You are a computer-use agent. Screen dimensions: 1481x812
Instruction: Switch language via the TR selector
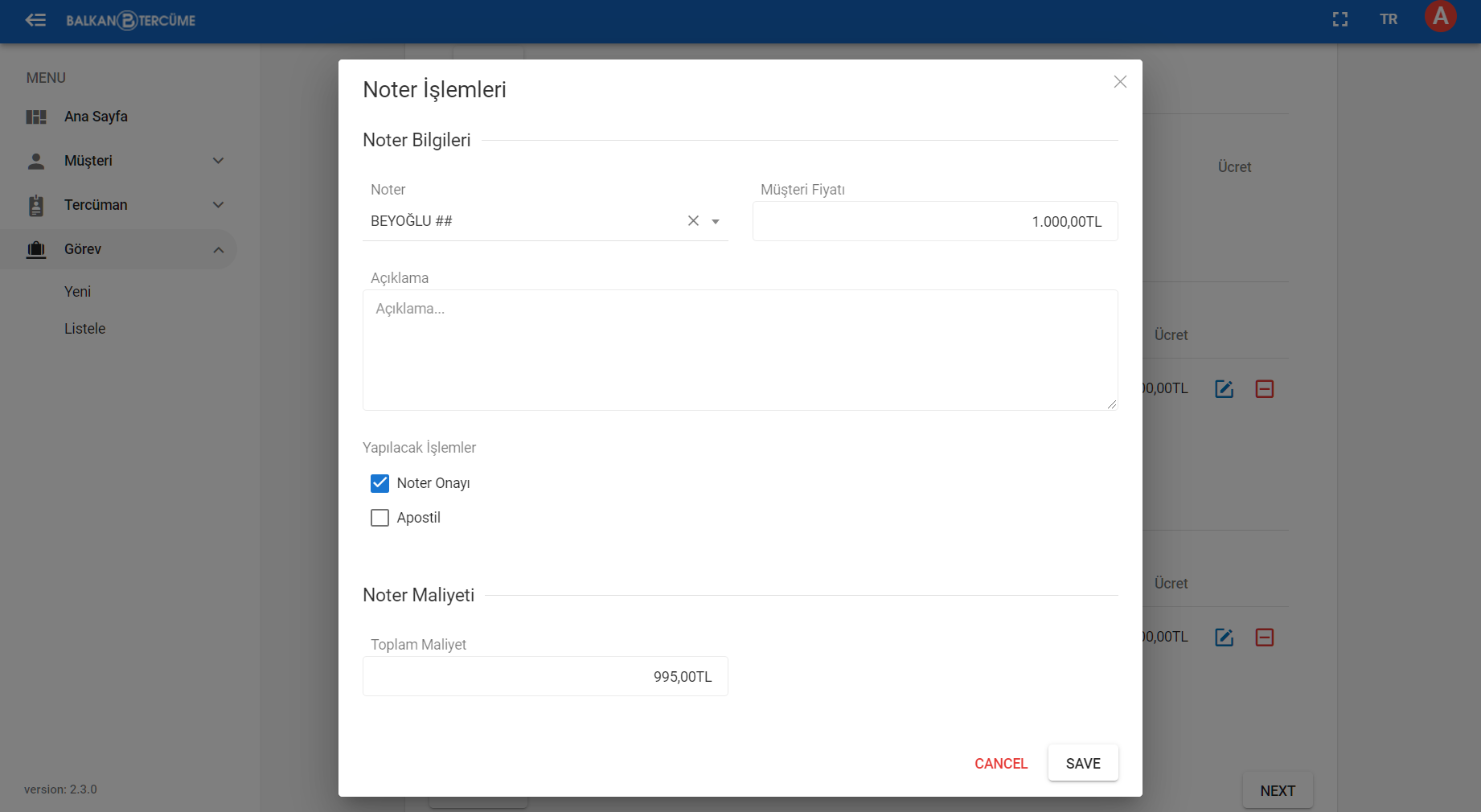[x=1389, y=19]
